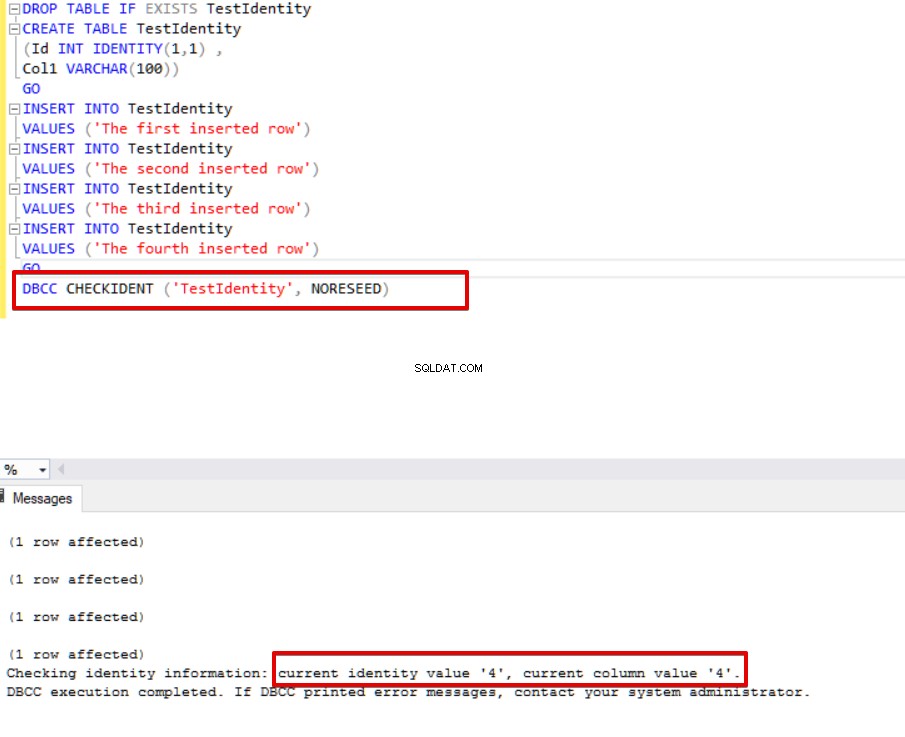Click the DBCC CHECKIDENT statement line
905x737 pixels.
click(205, 289)
